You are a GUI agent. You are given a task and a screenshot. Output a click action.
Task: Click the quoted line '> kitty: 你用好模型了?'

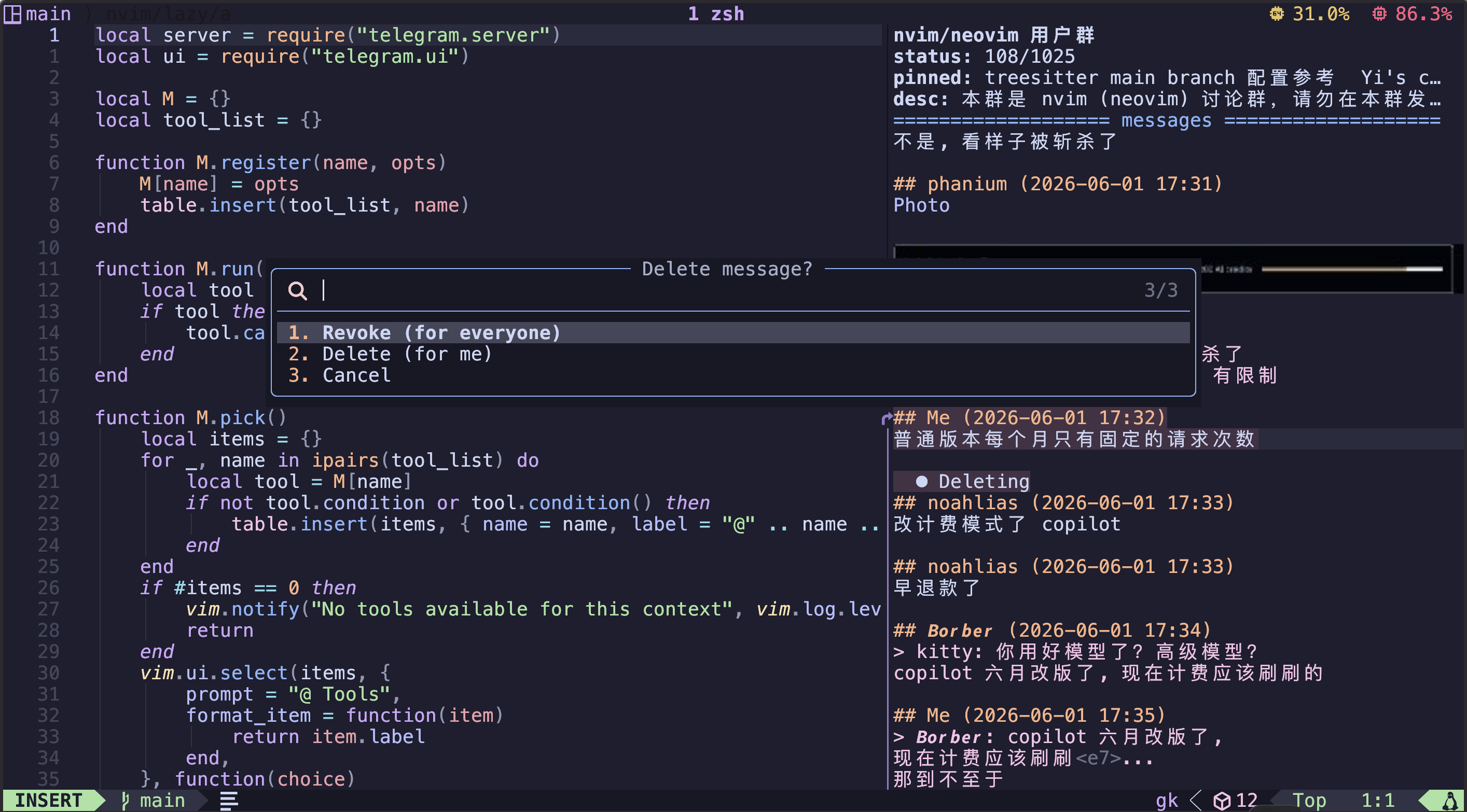click(x=1075, y=651)
